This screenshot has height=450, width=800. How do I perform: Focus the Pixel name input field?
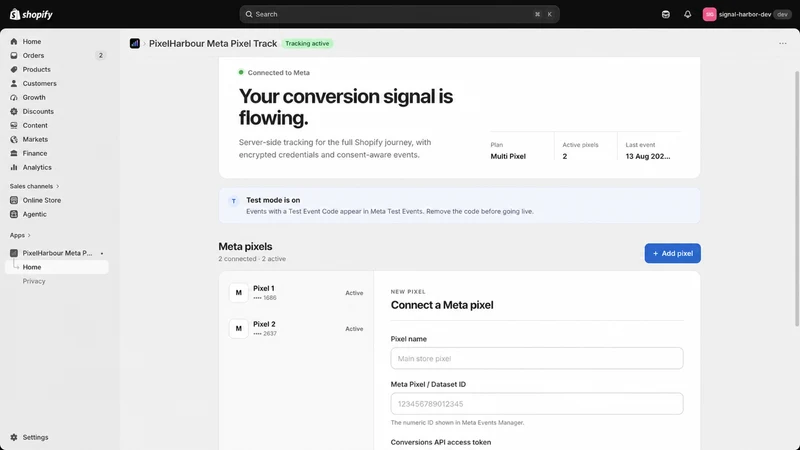(537, 358)
